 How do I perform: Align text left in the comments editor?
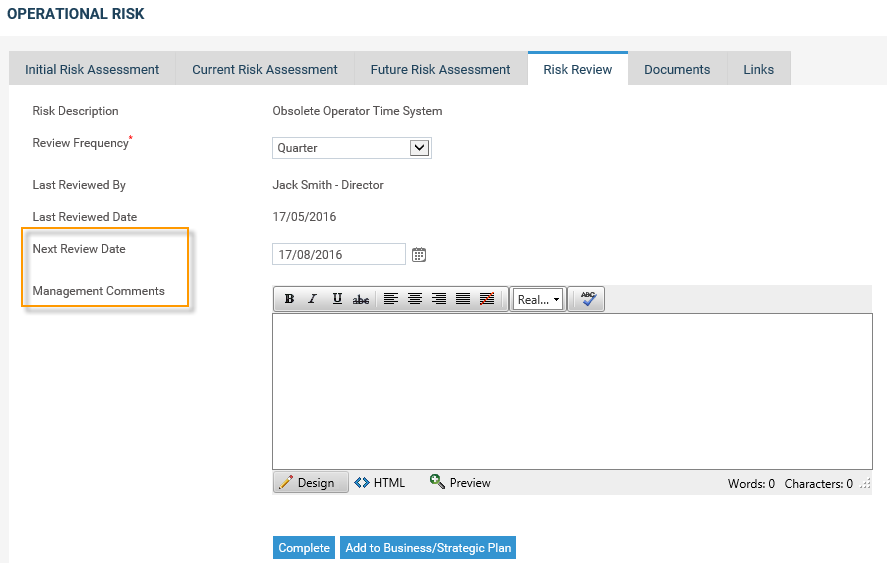point(391,299)
